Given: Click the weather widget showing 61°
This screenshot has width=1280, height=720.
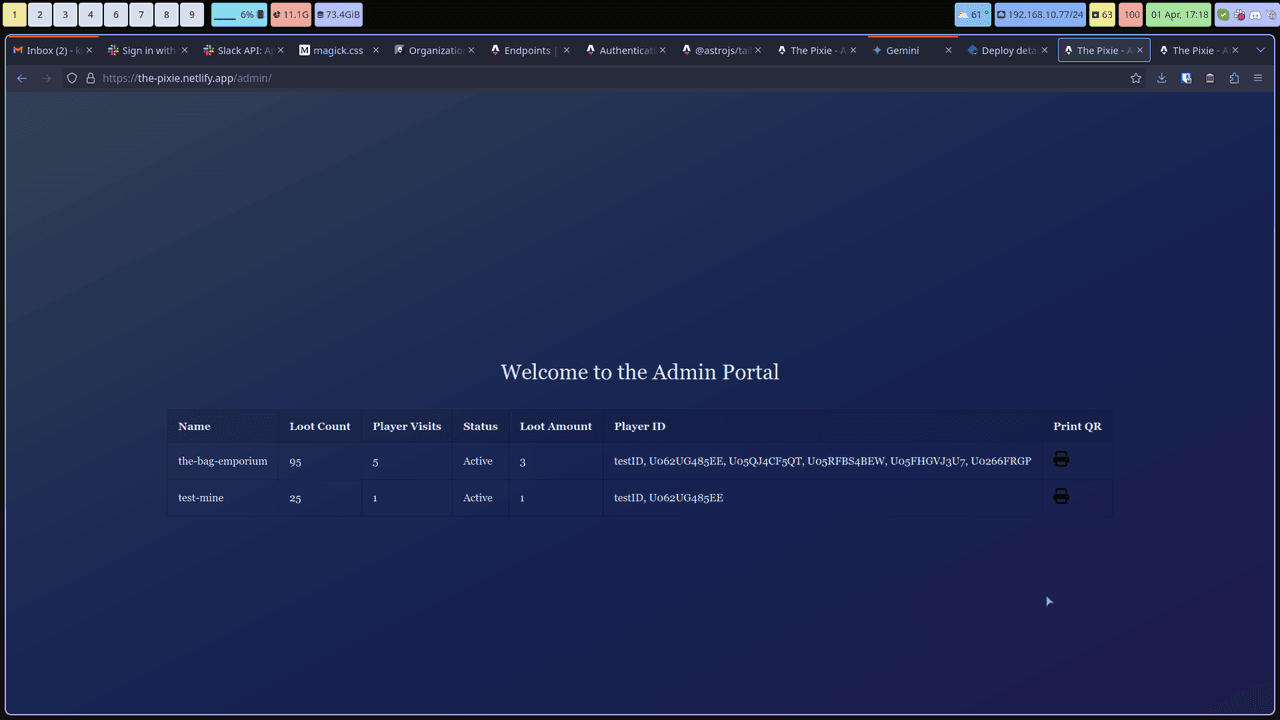Looking at the screenshot, I should pyautogui.click(x=972, y=15).
